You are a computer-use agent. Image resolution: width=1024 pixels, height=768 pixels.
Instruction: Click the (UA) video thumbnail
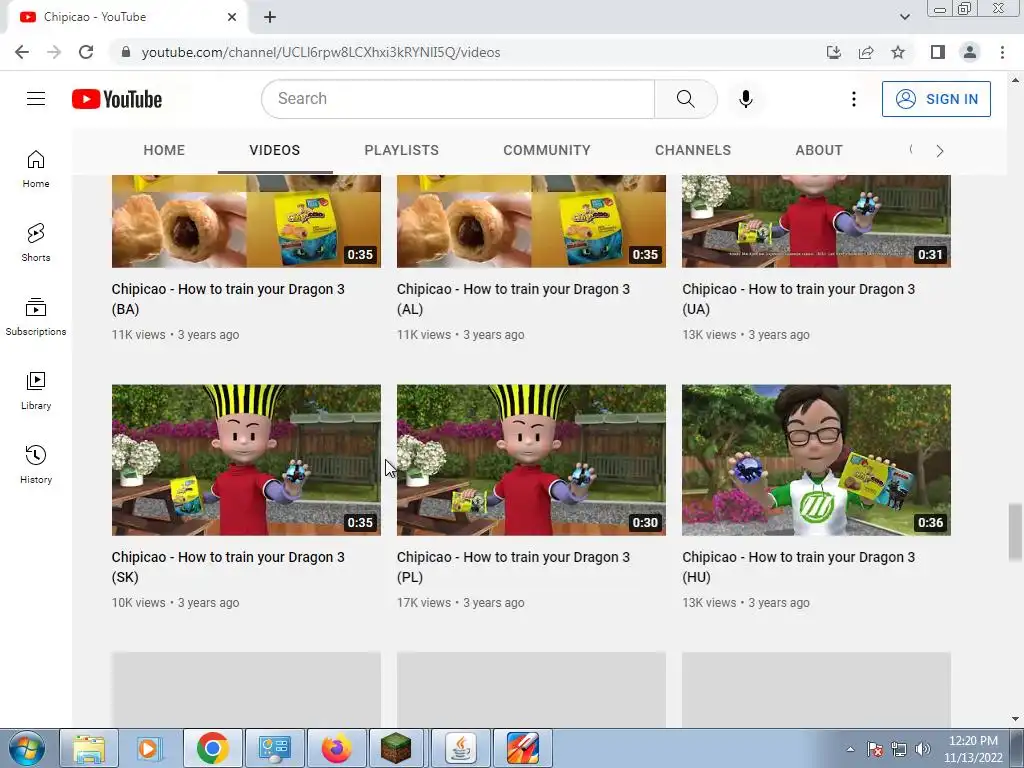816,221
